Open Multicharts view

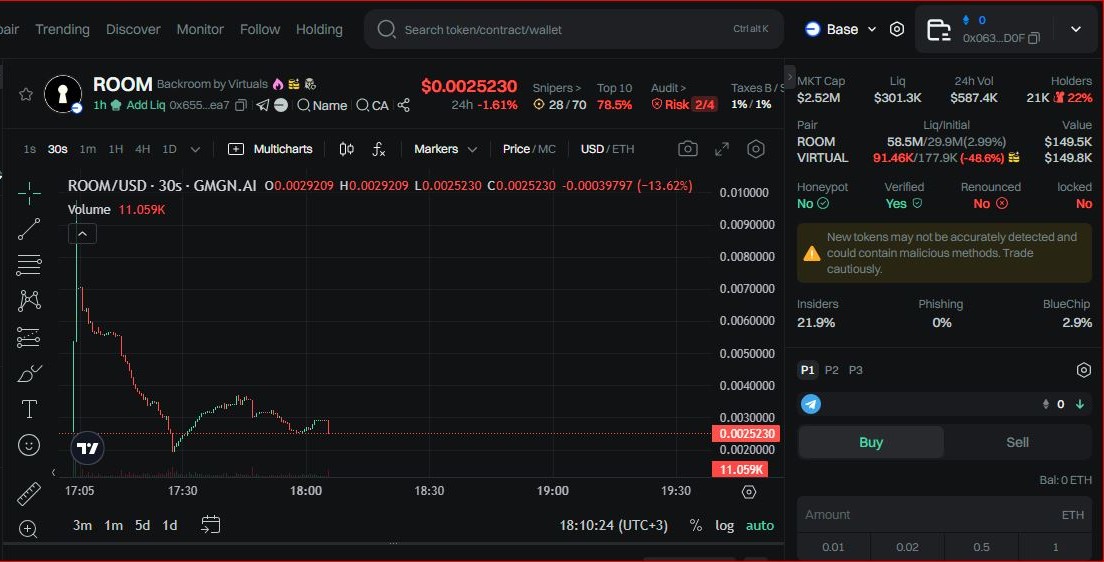[x=270, y=149]
